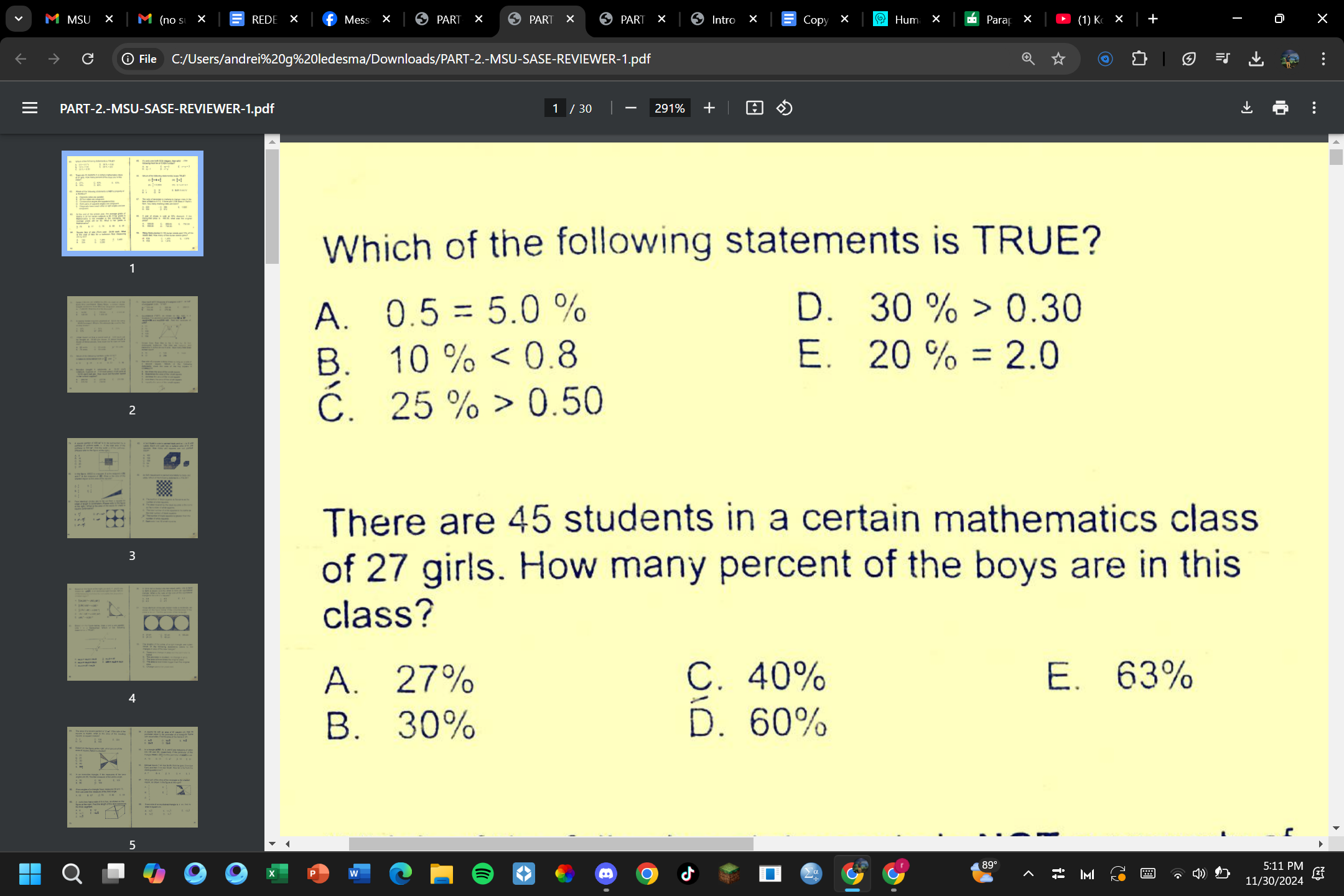
Task: Launch Excel from taskbar
Action: tap(277, 874)
